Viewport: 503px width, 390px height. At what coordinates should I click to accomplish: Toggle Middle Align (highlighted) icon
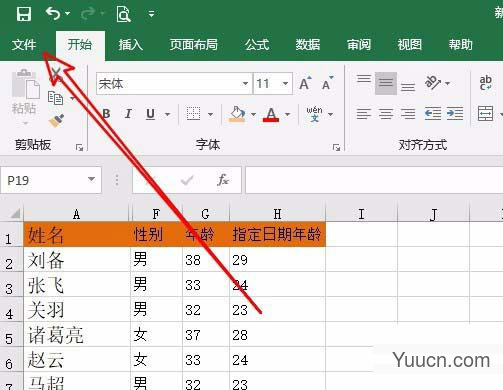coord(386,83)
